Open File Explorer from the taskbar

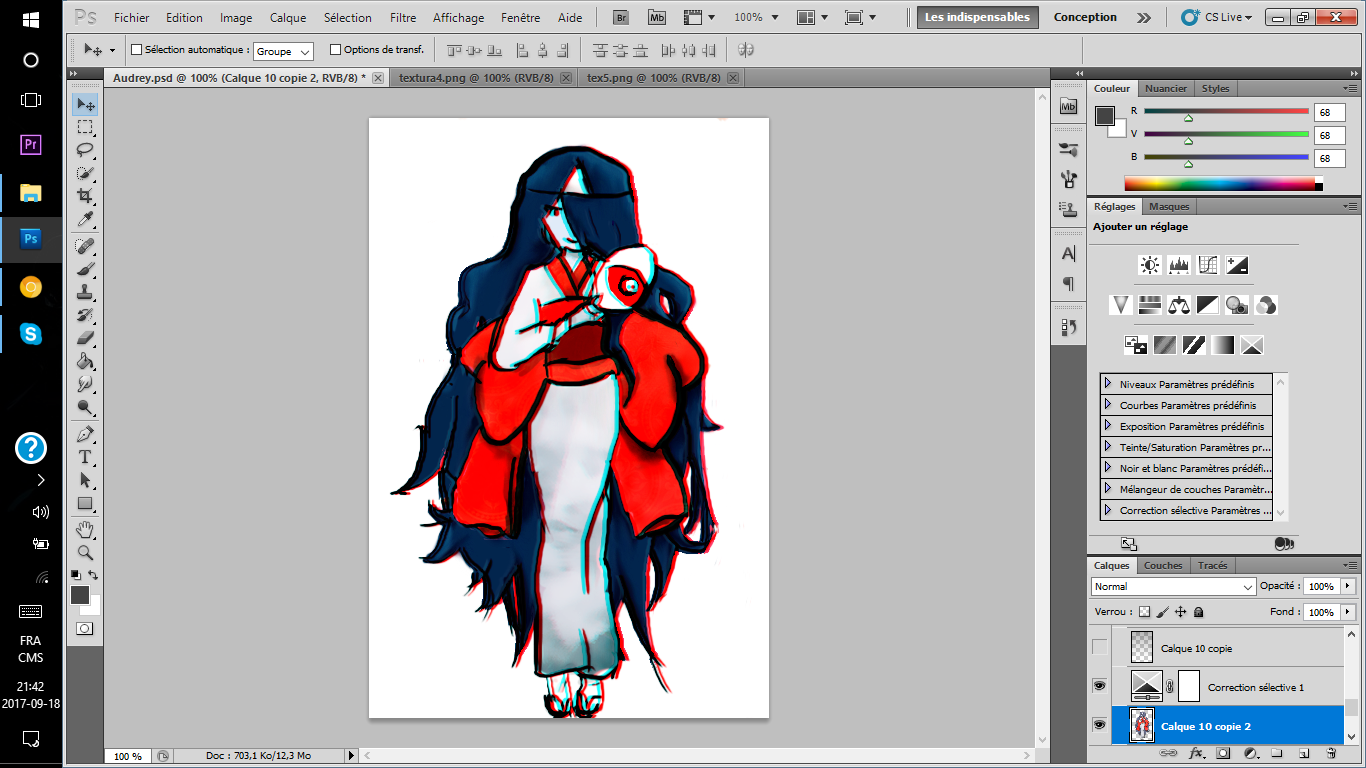[x=31, y=193]
